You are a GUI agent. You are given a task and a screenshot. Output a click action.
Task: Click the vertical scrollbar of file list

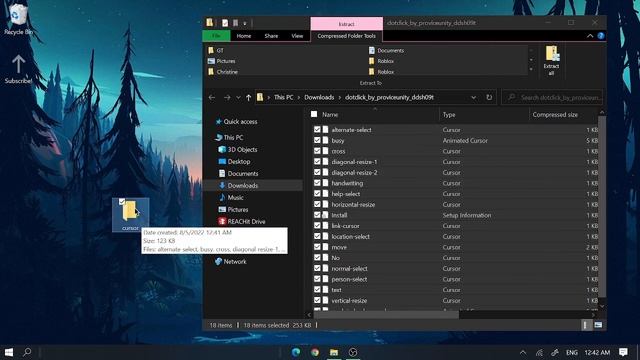[x=602, y=206]
